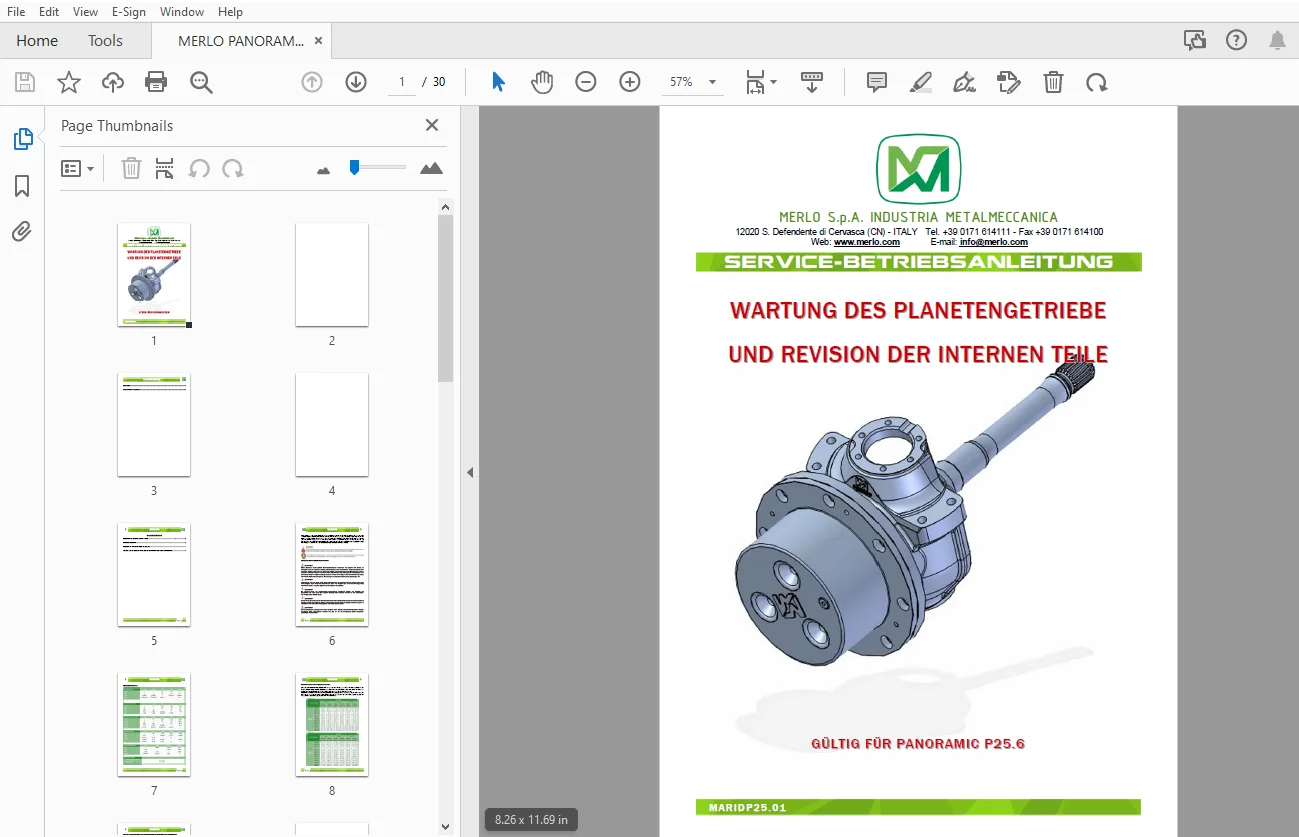Screen dimensions: 1299x837
Task: Open the Edit menu
Action: [x=49, y=12]
